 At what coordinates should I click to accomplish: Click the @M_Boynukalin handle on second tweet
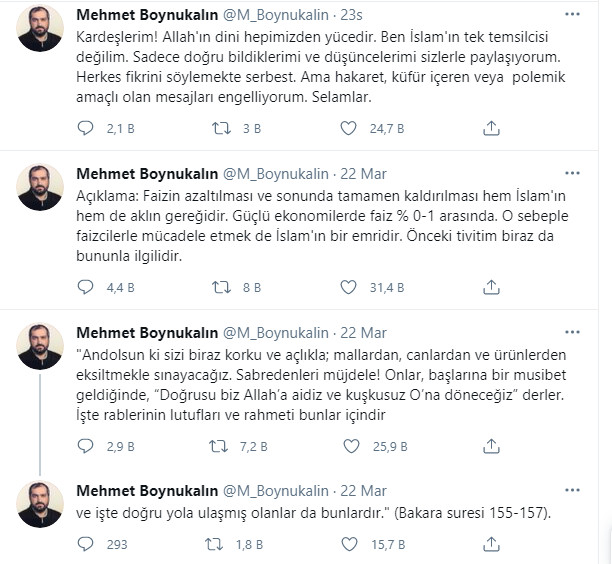274,171
